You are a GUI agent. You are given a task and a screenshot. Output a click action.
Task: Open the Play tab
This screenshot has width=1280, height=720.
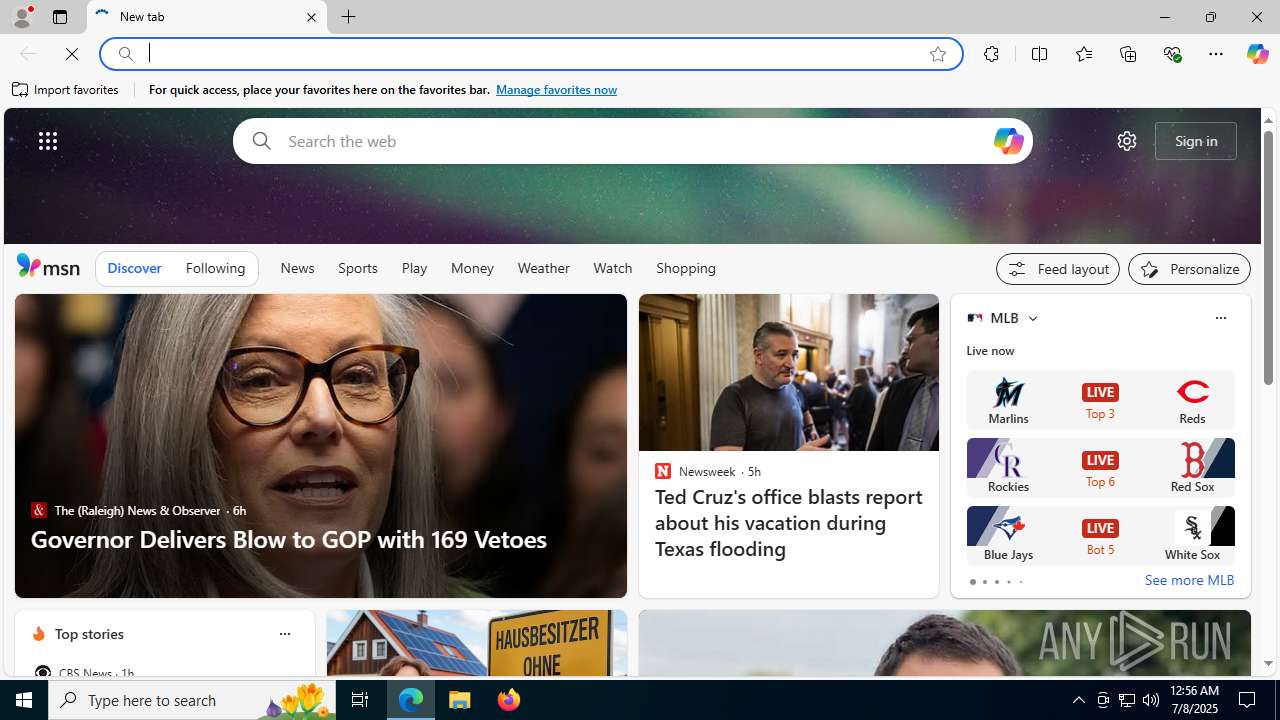tap(414, 268)
